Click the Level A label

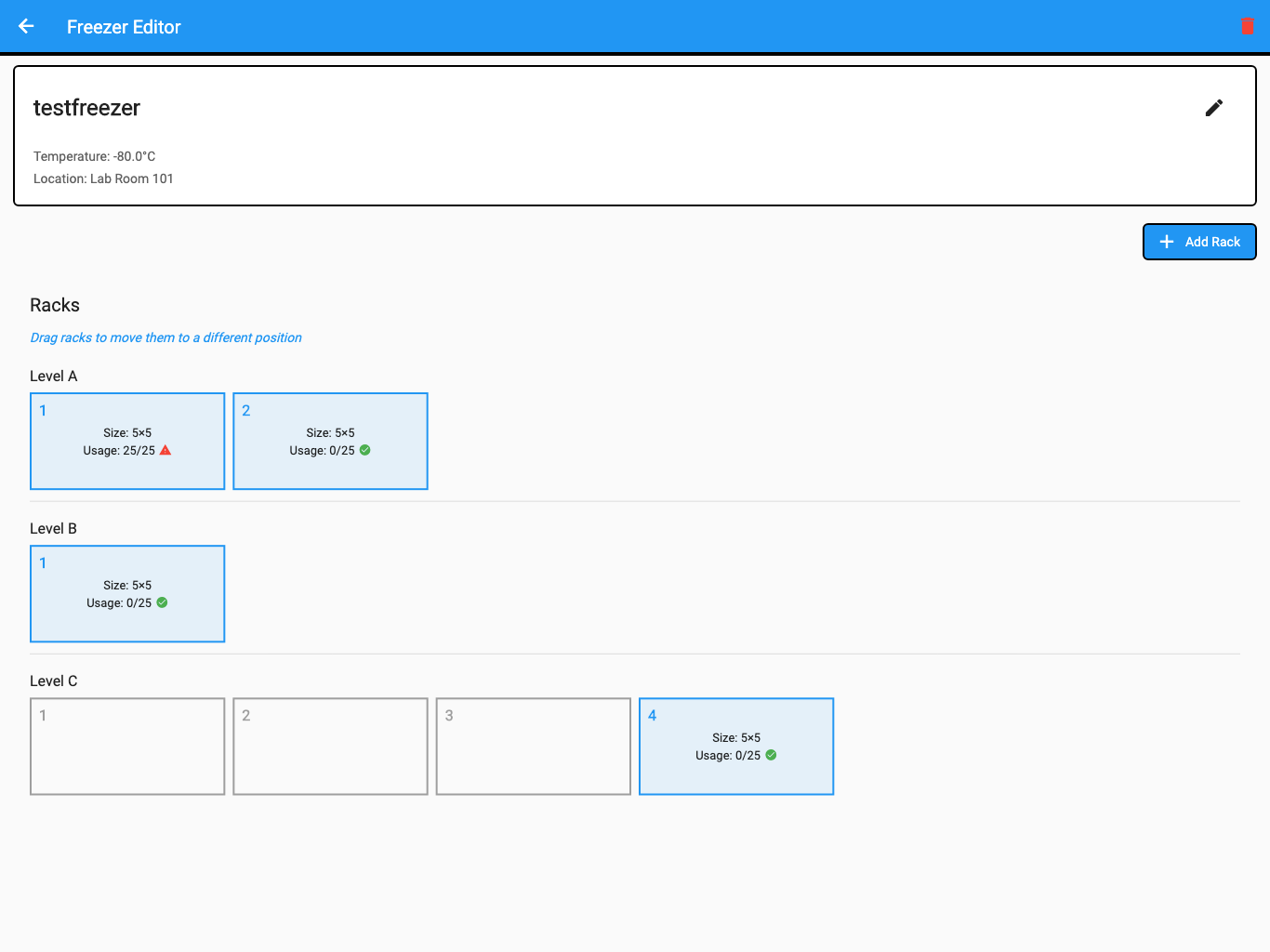point(54,376)
